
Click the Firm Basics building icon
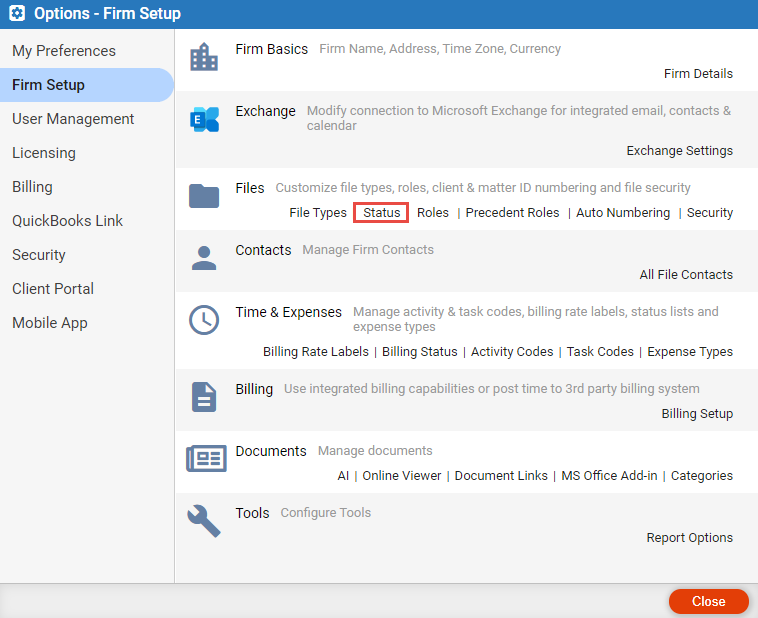coord(204,57)
